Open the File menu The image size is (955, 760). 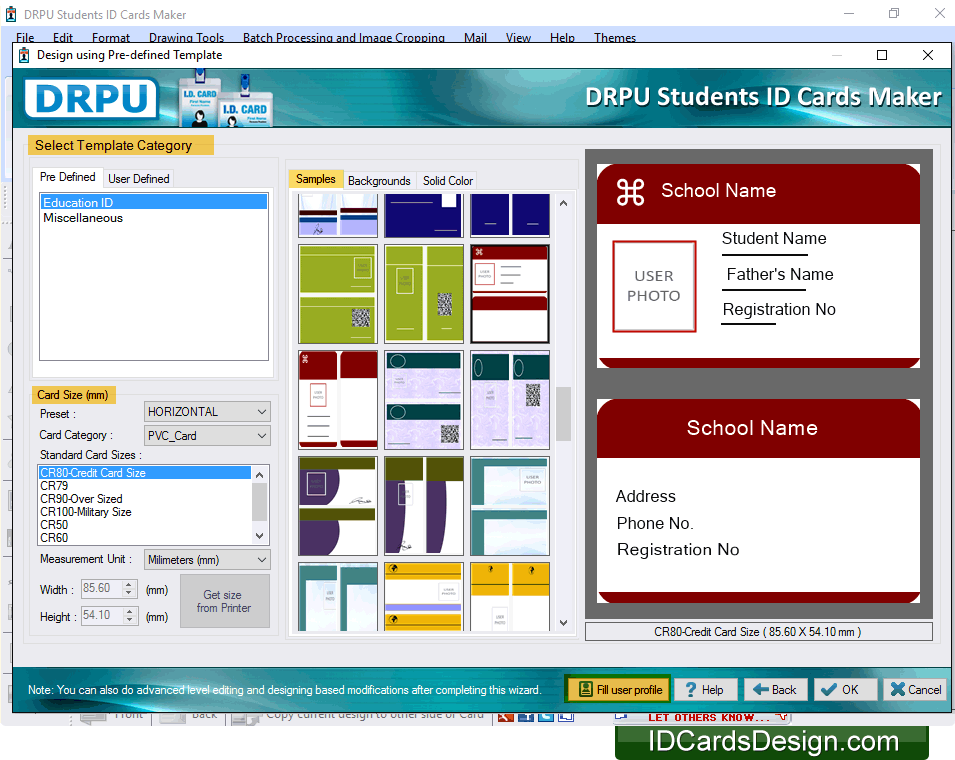point(25,38)
